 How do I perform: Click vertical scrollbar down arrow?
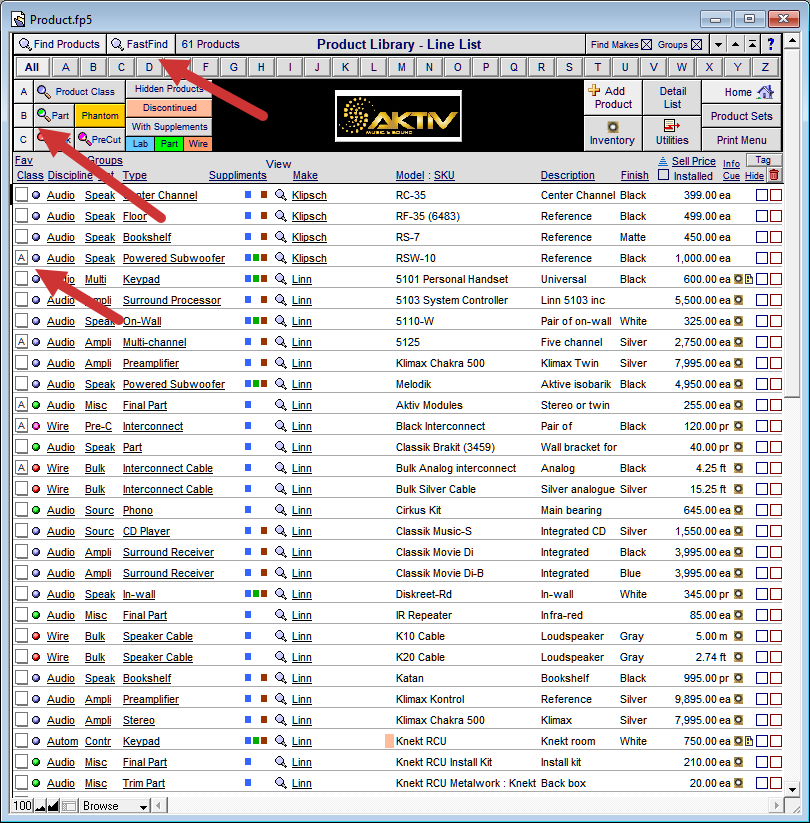click(792, 789)
